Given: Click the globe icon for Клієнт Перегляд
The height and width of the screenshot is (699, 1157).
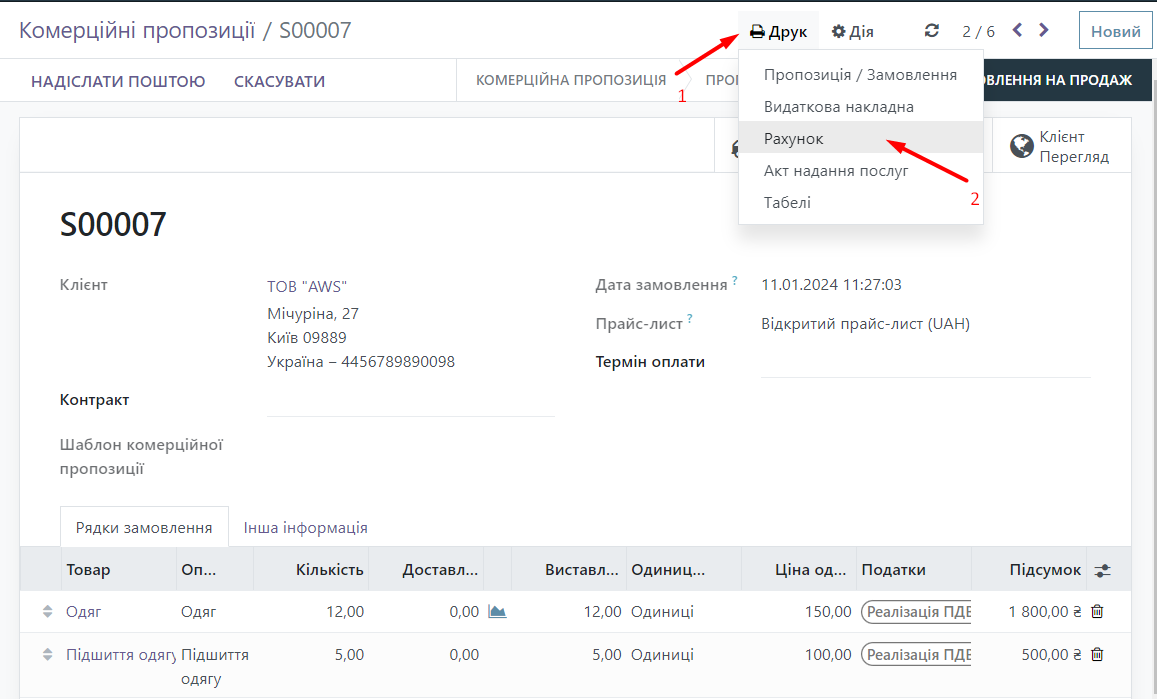Looking at the screenshot, I should [1021, 146].
